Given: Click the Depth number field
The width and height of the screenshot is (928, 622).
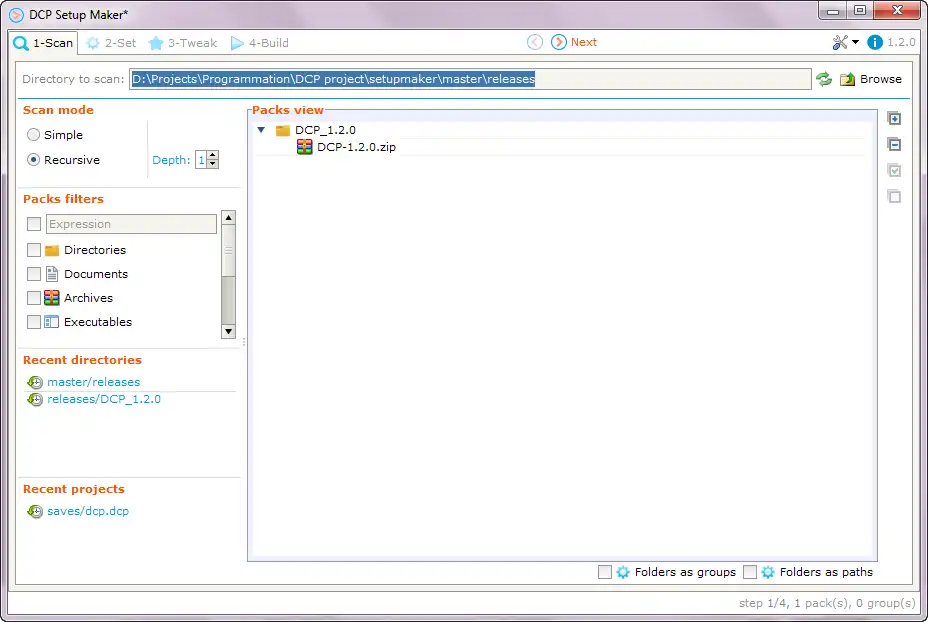Looking at the screenshot, I should pos(201,160).
